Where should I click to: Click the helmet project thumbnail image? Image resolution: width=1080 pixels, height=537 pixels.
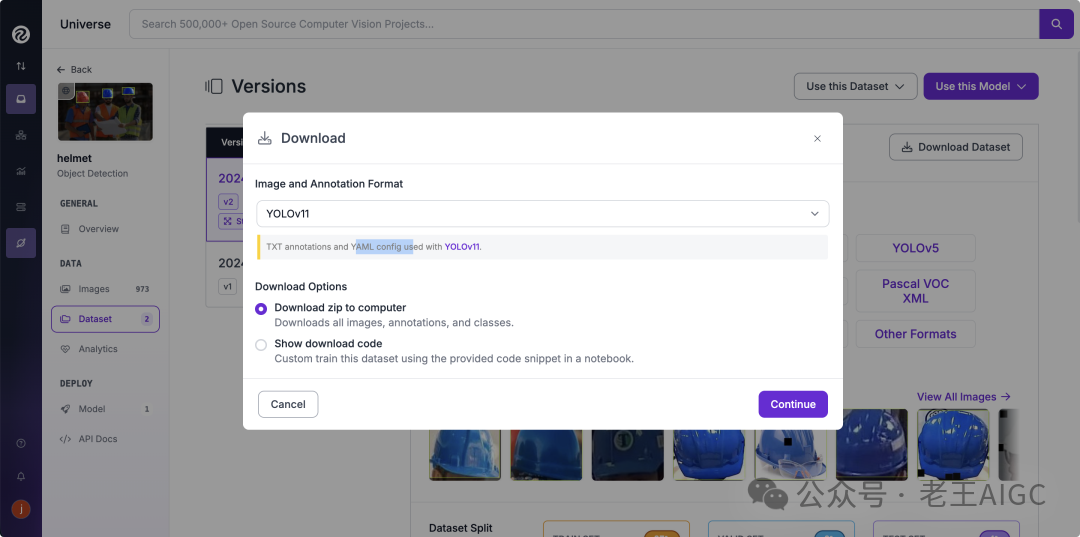(105, 112)
